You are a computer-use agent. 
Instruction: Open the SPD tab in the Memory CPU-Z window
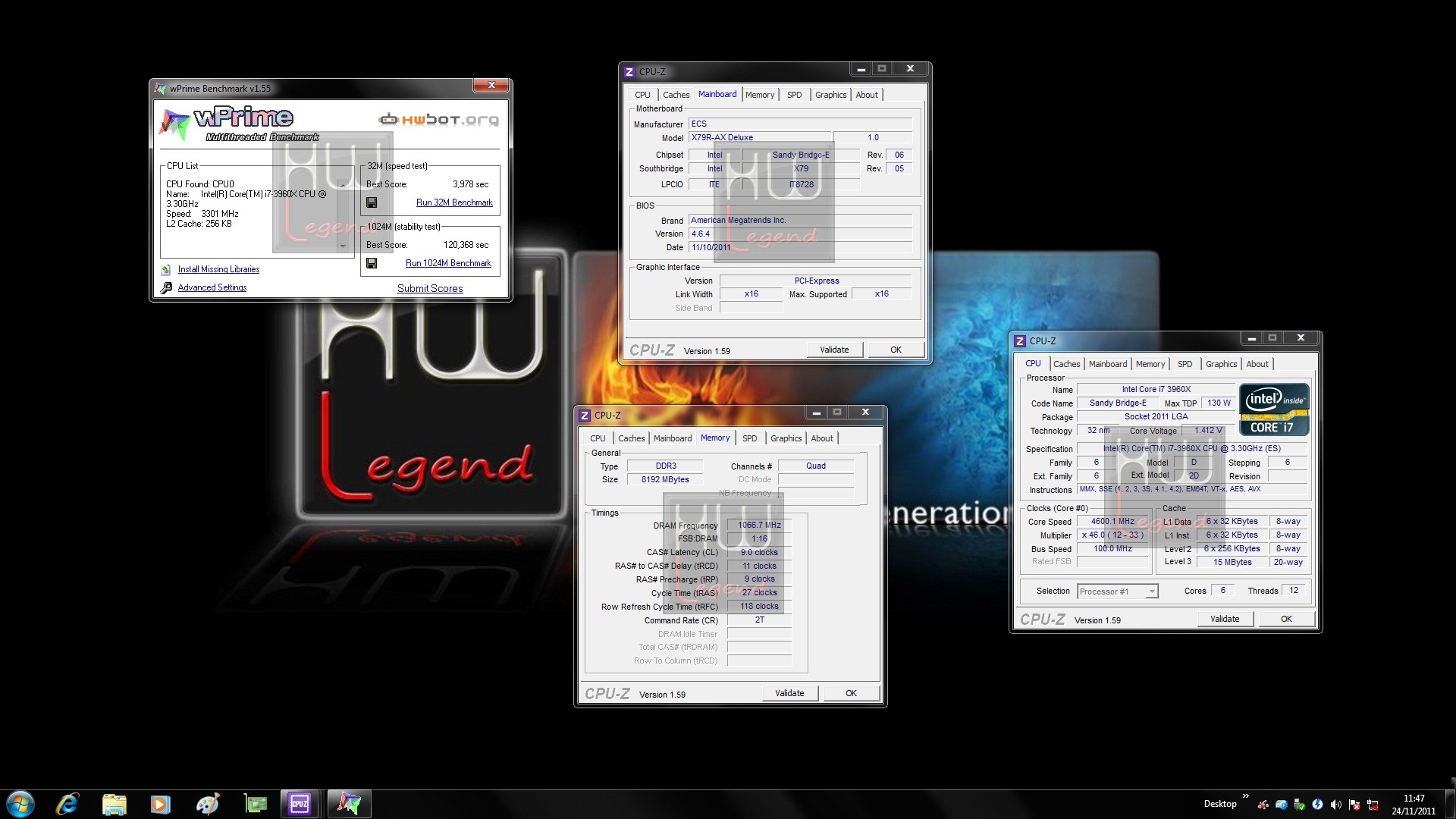click(x=749, y=438)
